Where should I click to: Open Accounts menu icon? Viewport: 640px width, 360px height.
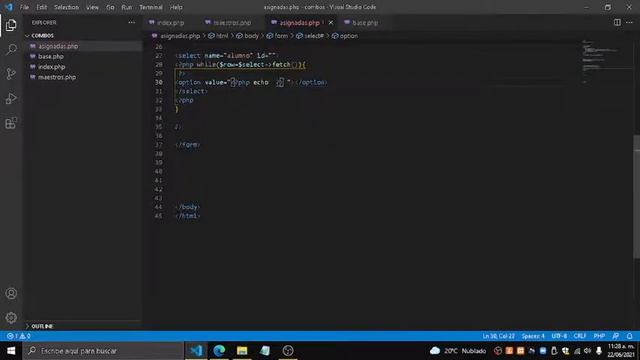click(x=11, y=293)
